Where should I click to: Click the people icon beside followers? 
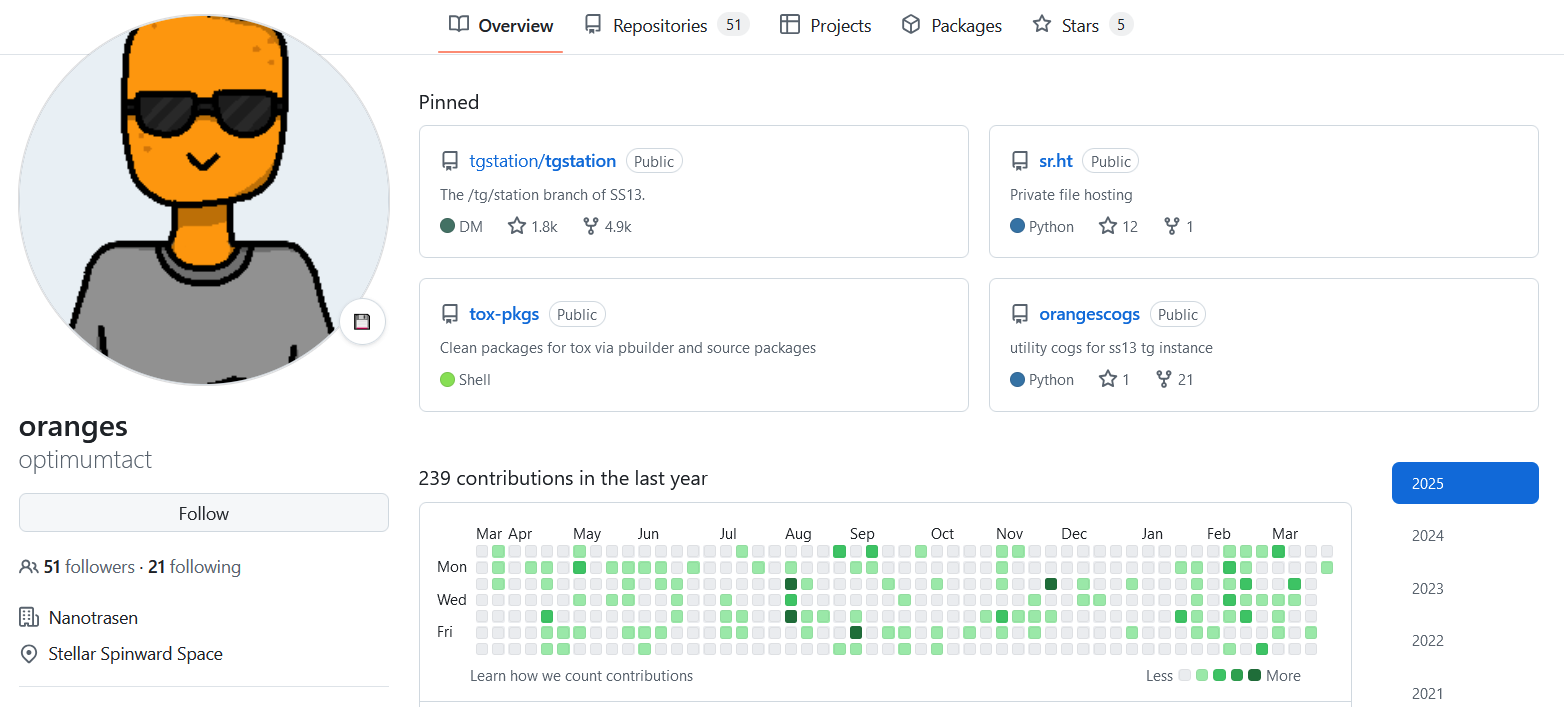click(x=29, y=567)
